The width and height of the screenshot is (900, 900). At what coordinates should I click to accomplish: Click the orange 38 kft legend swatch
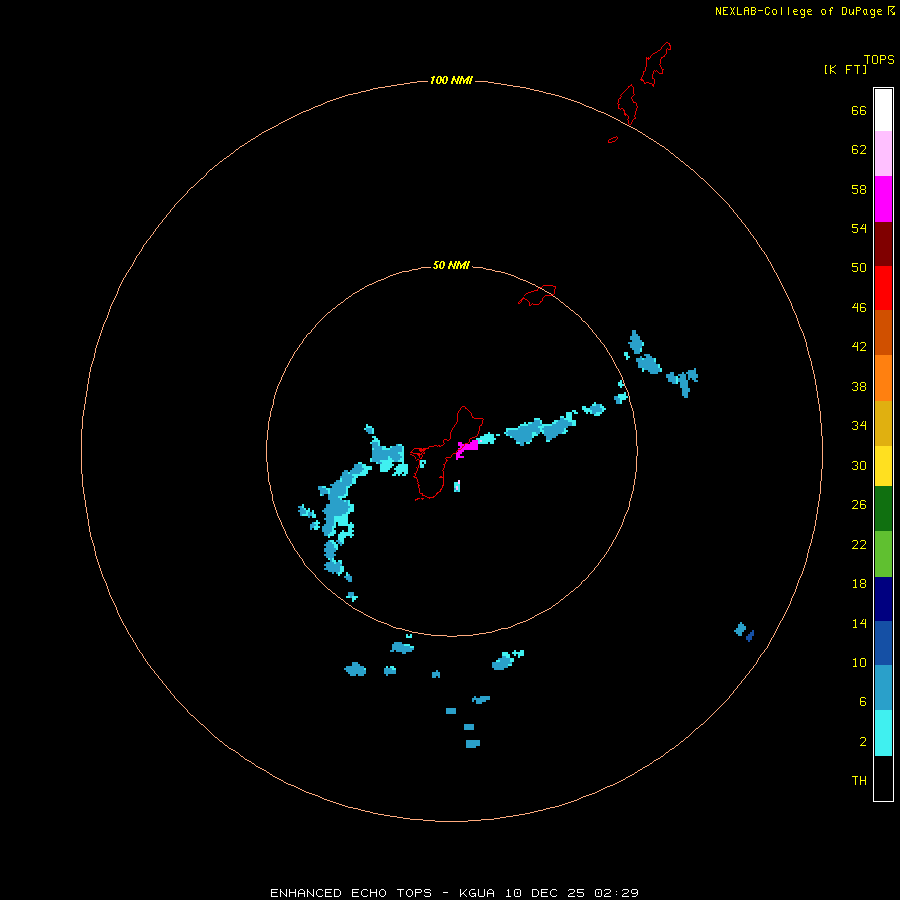[x=883, y=378]
